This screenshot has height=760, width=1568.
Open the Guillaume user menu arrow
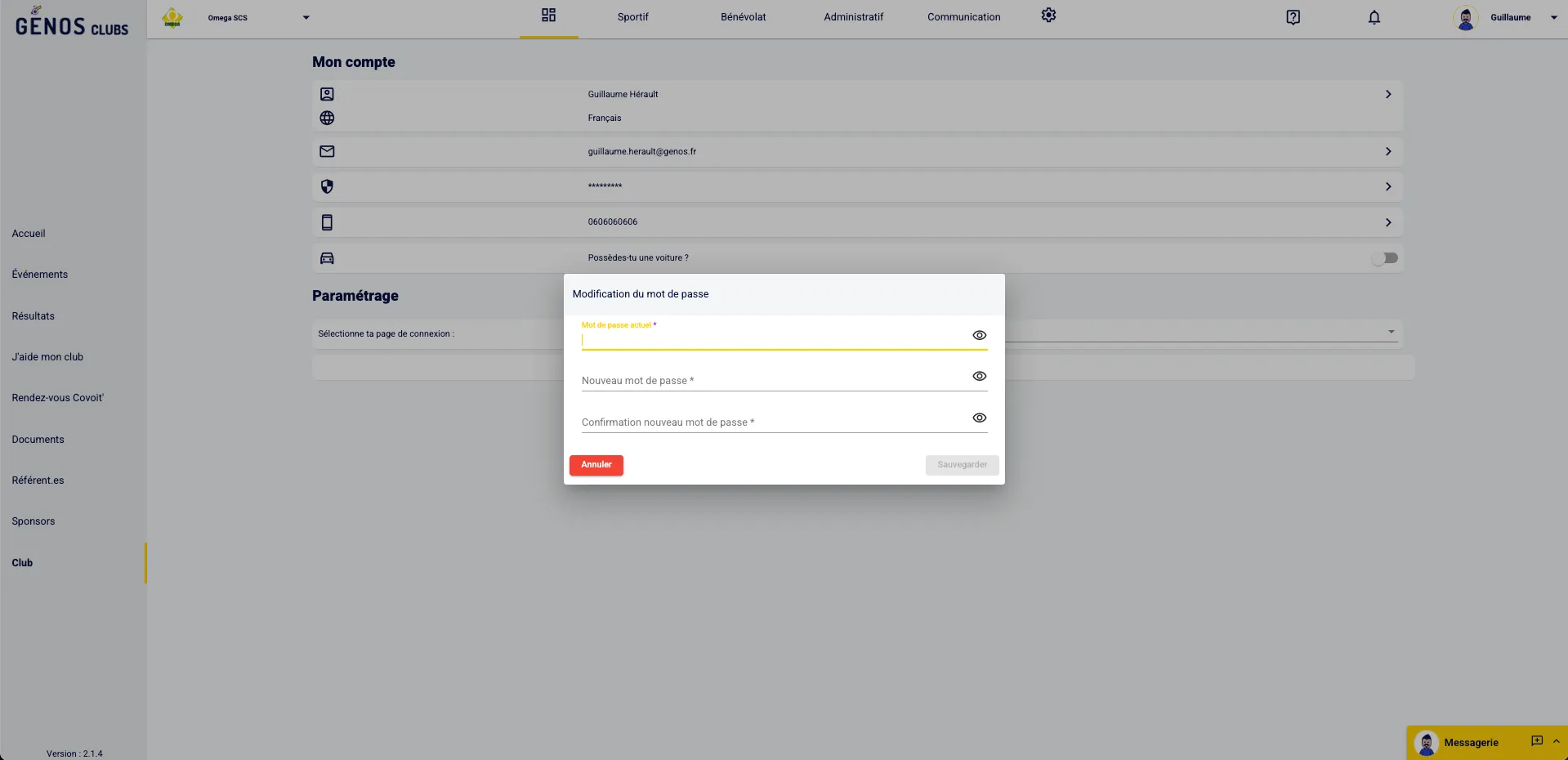tap(1553, 17)
